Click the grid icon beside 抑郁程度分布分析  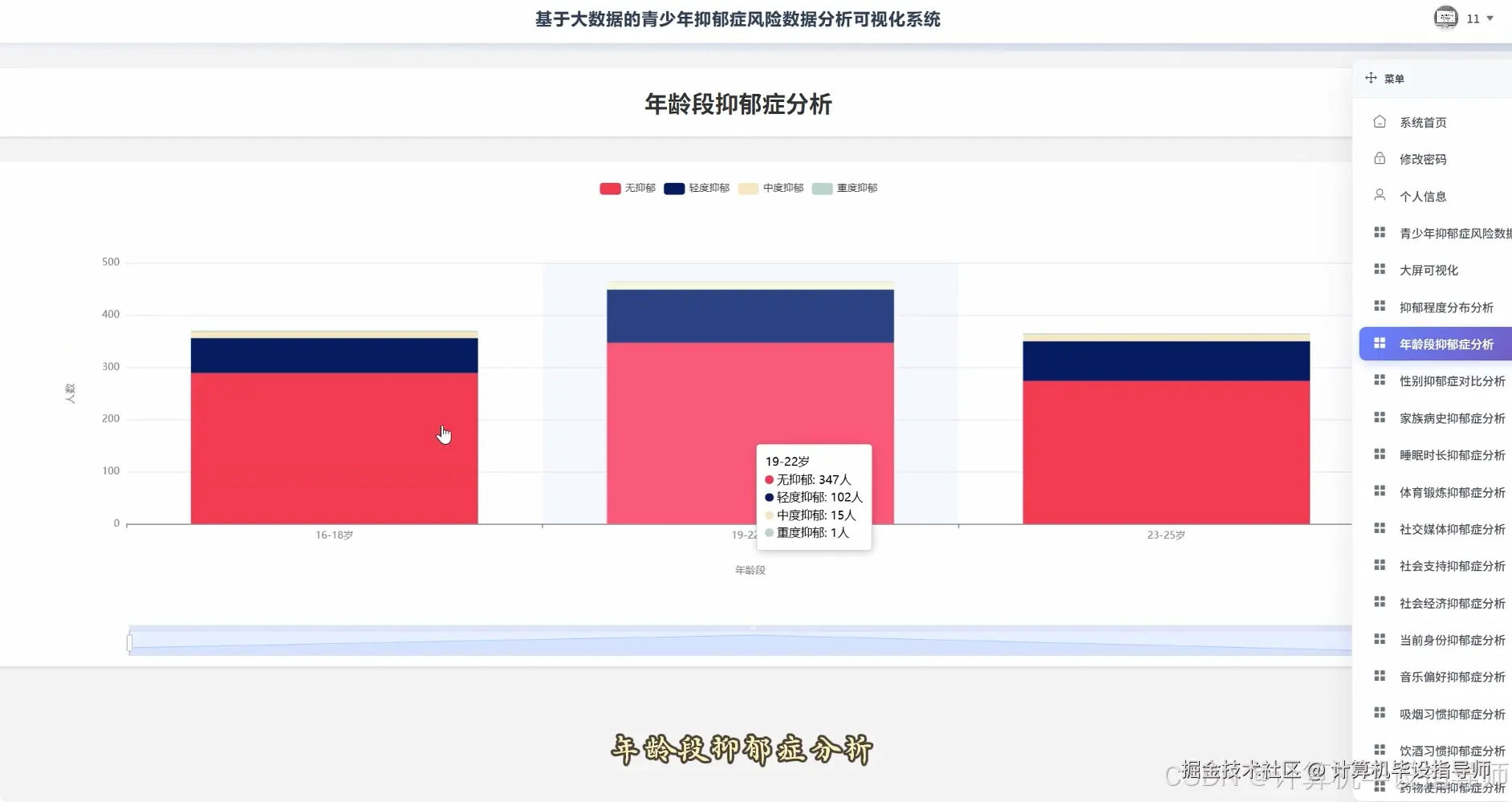tap(1381, 306)
